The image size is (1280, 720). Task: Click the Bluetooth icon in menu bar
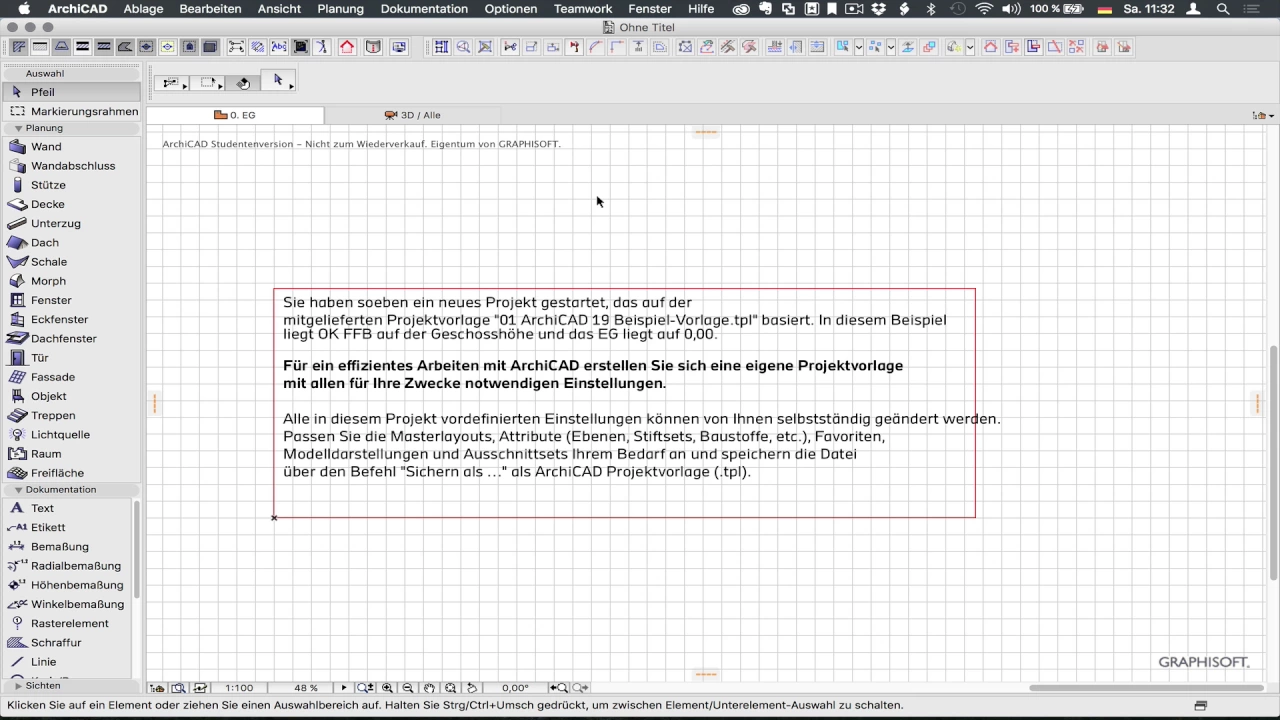tap(931, 9)
